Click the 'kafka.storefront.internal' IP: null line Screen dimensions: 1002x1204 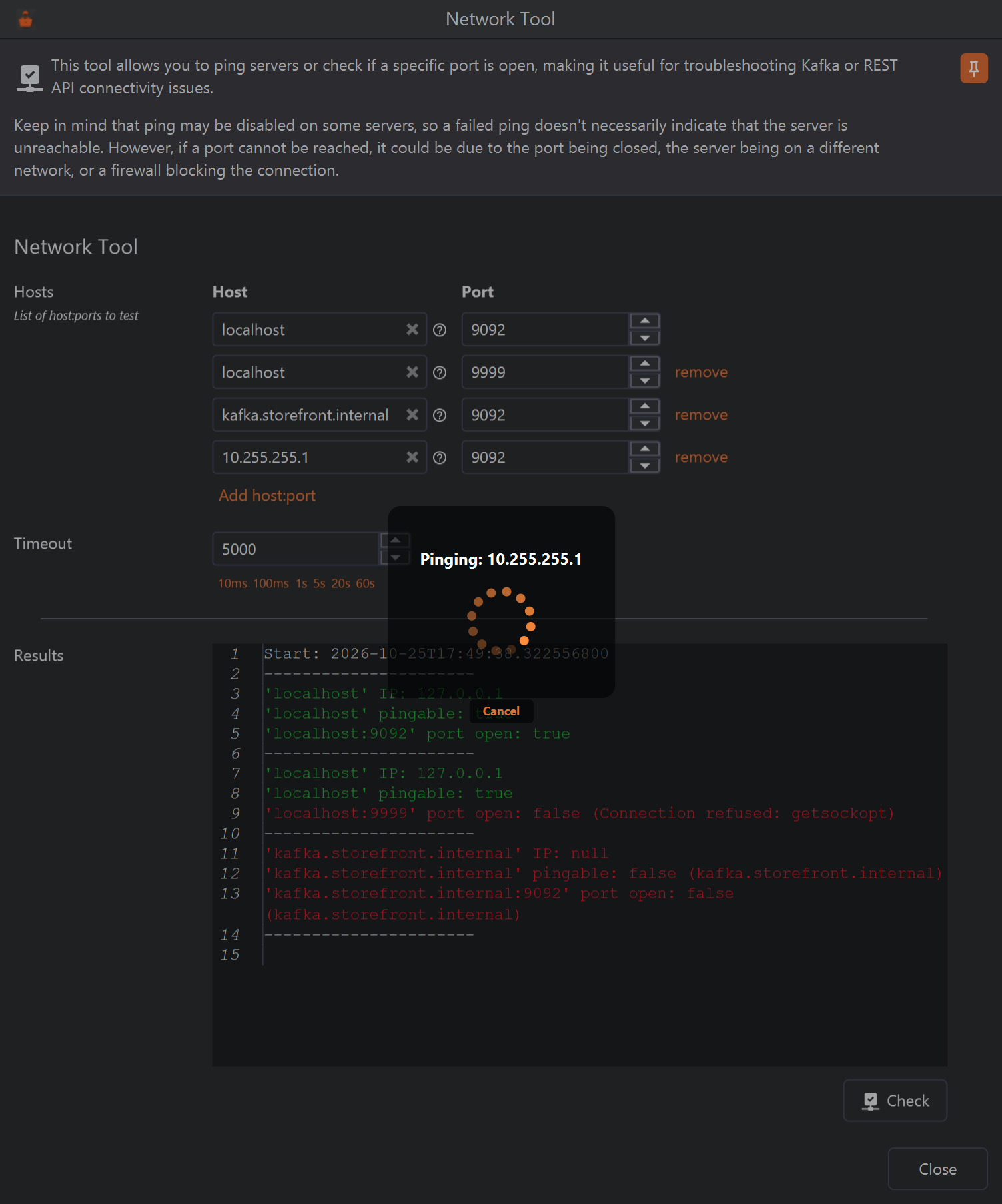pos(436,854)
